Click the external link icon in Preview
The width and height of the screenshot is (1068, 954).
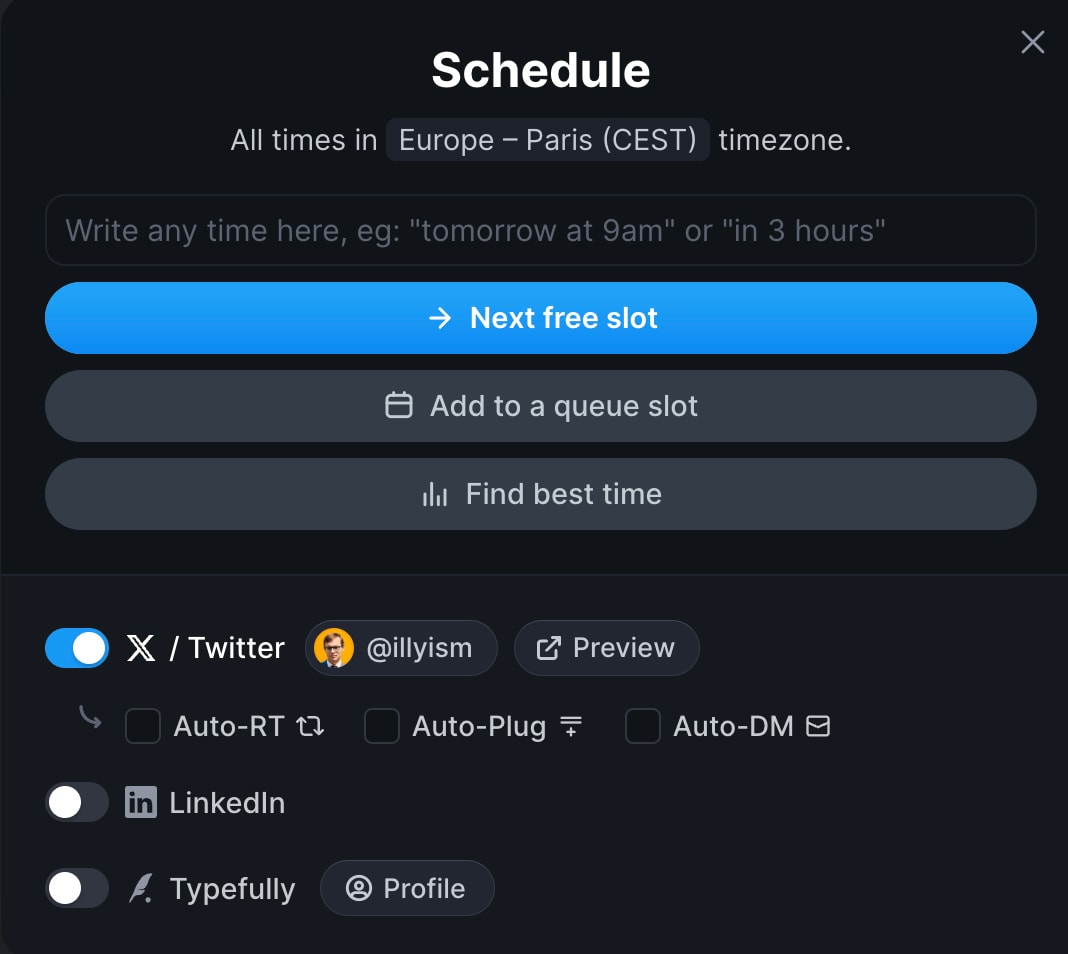[548, 648]
